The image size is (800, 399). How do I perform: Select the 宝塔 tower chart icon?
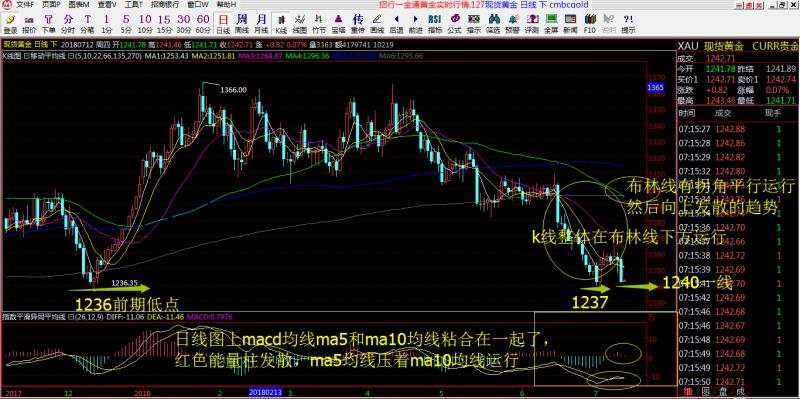(338, 23)
